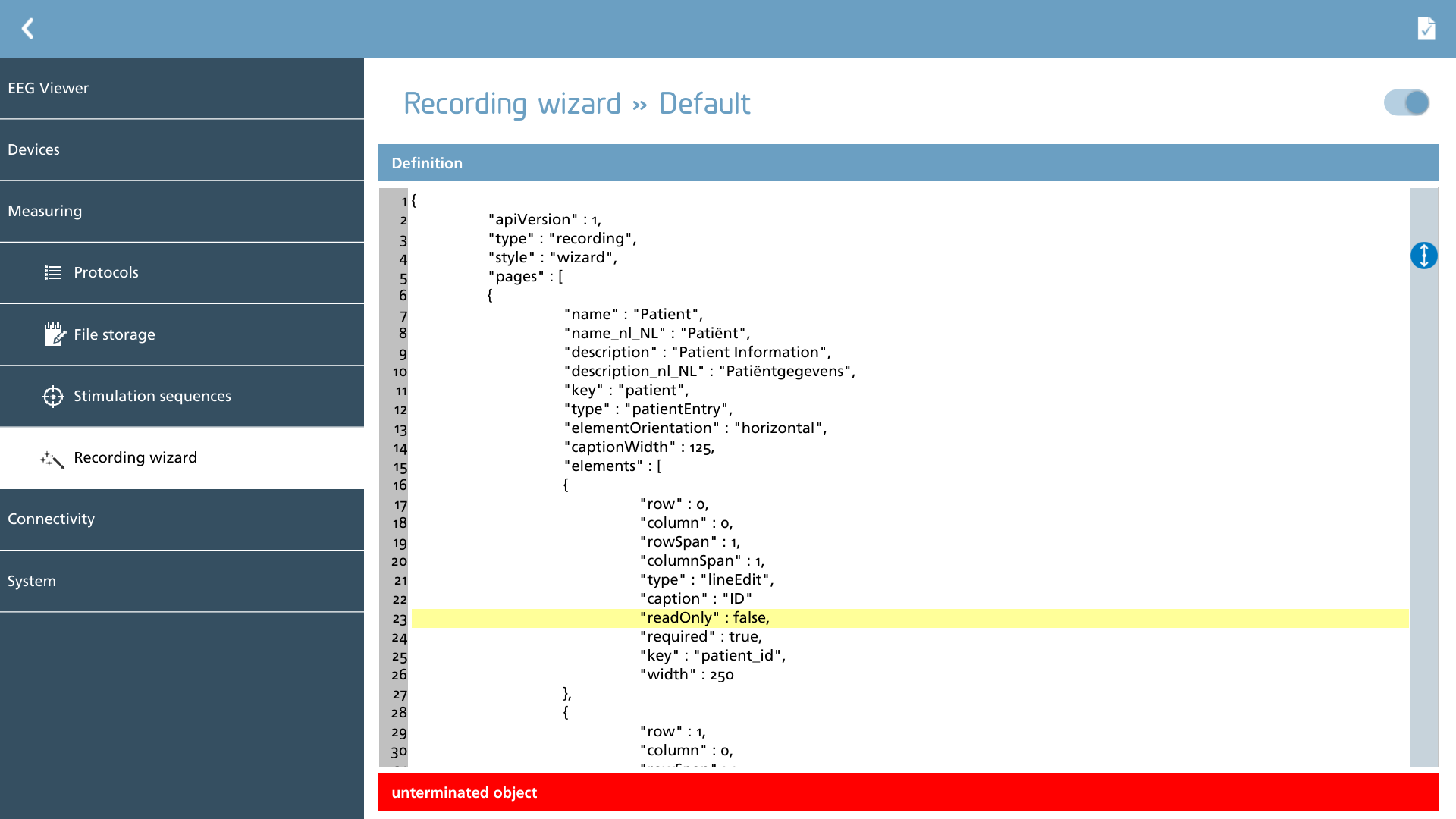
Task: Open Stimulation sequences submenu entry
Action: [182, 397]
